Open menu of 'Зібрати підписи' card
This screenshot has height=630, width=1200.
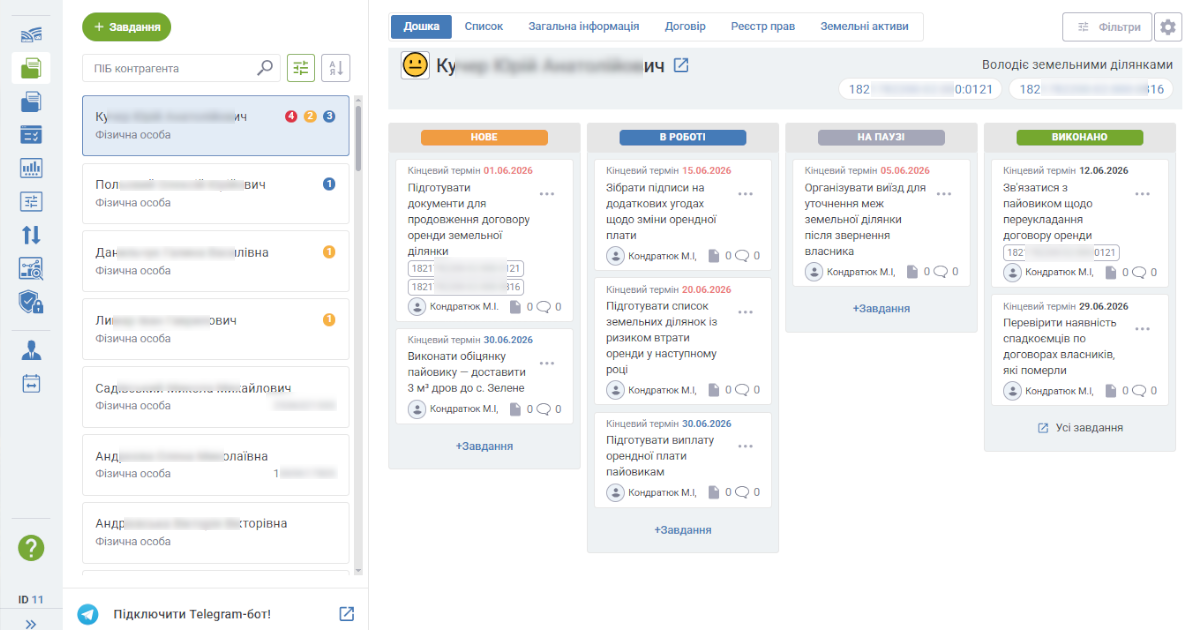745,194
